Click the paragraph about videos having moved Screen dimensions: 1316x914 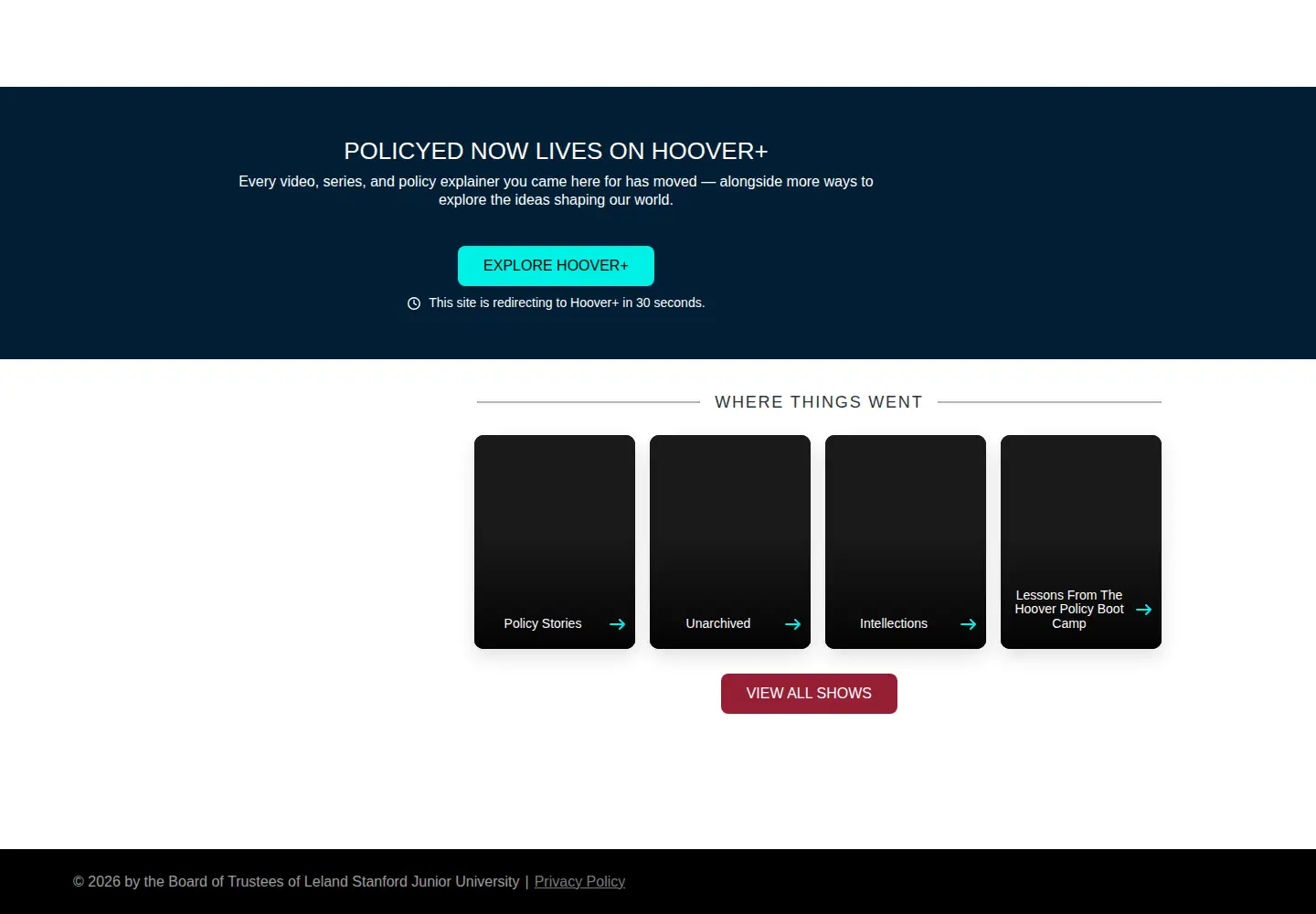pos(556,191)
